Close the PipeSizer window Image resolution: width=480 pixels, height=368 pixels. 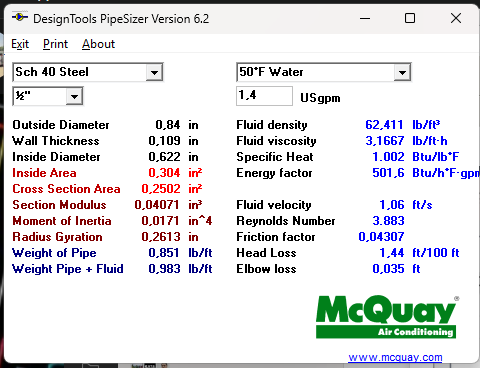click(456, 18)
